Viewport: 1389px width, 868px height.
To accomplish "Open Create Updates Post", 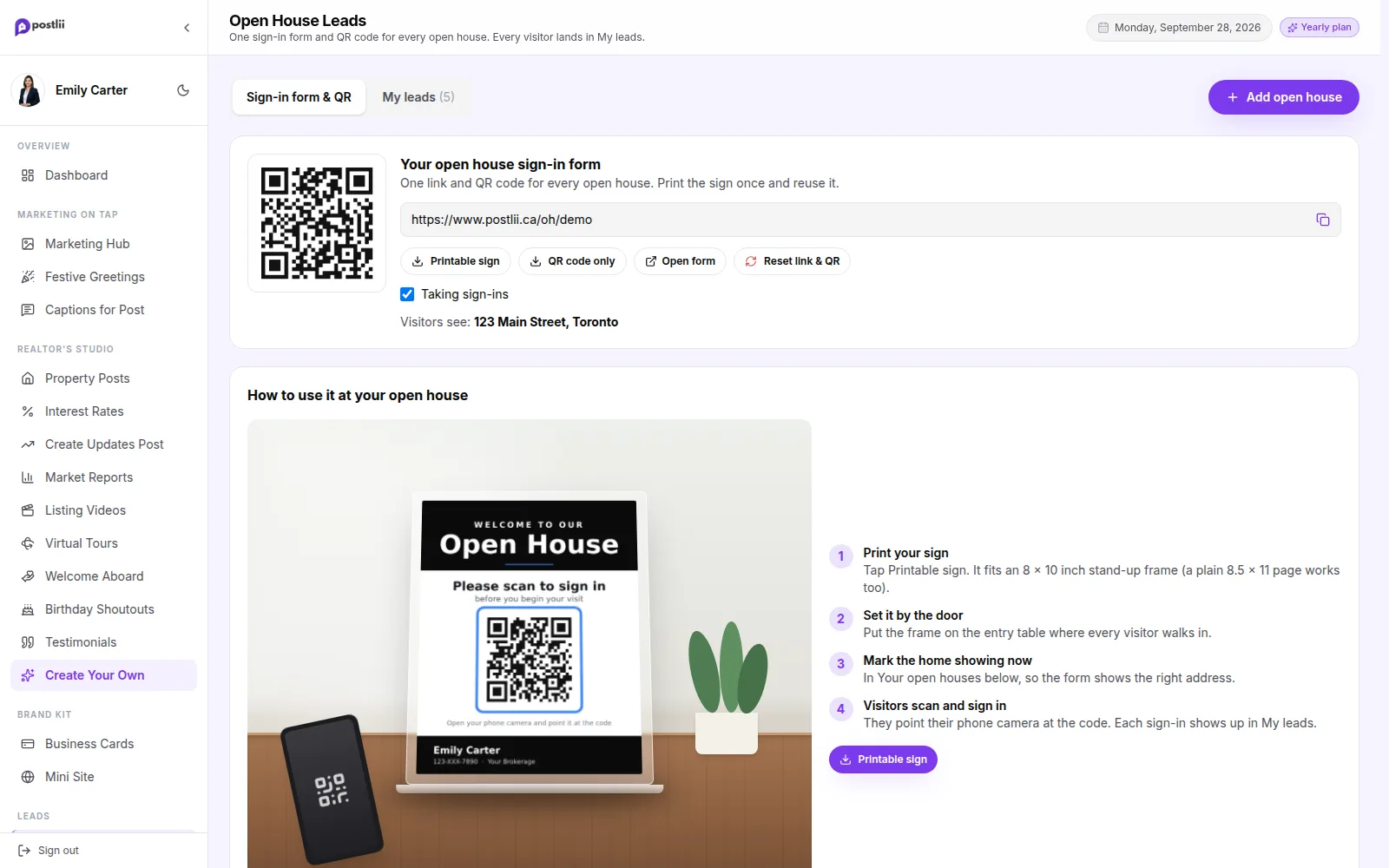I will tap(103, 444).
